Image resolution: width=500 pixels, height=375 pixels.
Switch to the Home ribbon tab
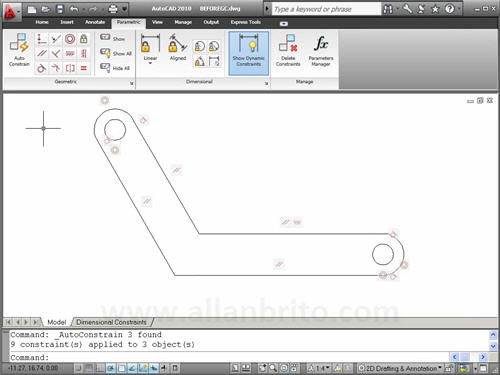[x=42, y=22]
